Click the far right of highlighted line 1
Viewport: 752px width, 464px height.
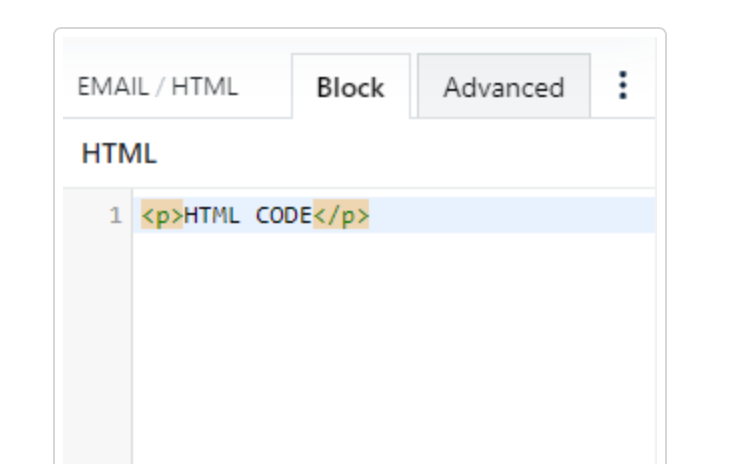(x=630, y=216)
